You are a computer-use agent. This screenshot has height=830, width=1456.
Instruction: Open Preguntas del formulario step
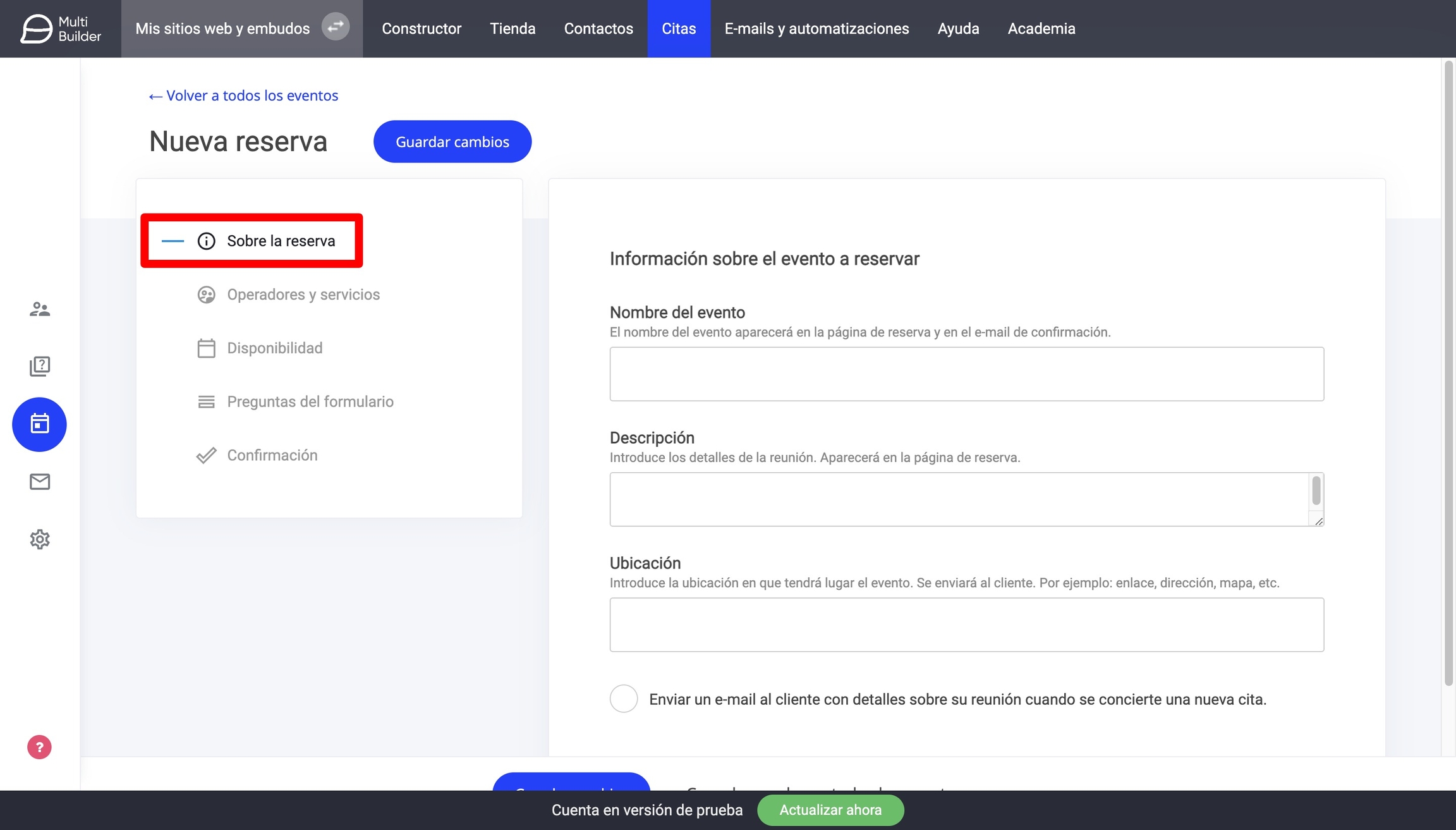coord(310,402)
